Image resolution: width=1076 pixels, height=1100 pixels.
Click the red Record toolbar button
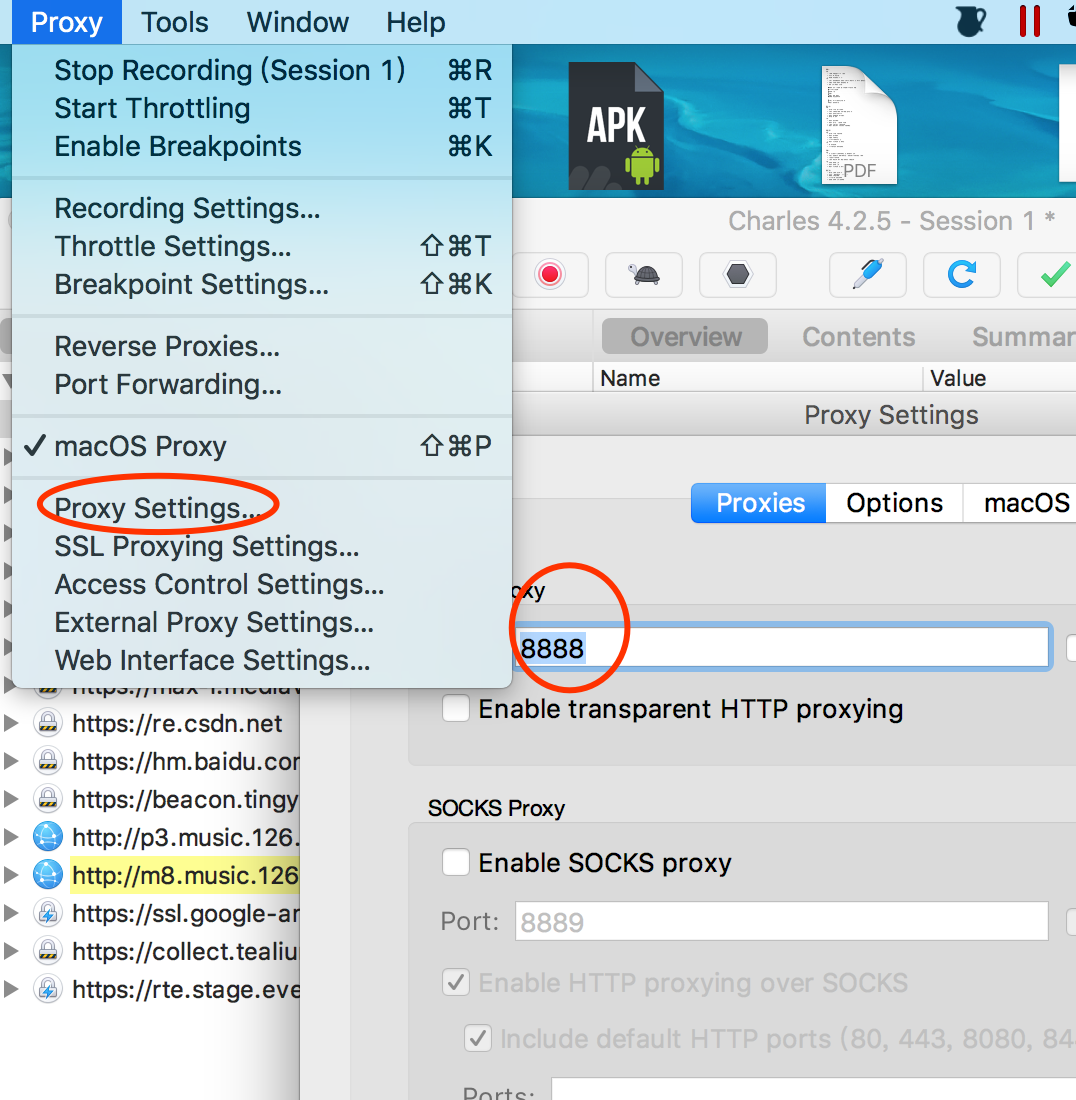point(551,275)
